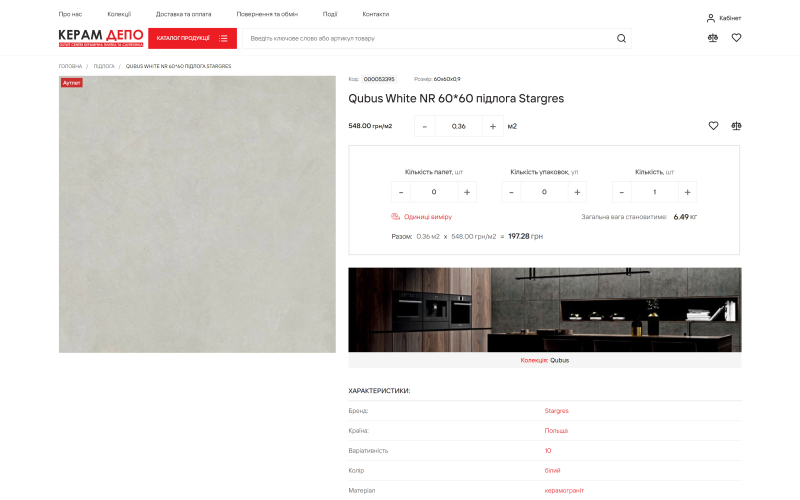
Task: Decrease Кількість шт with minus
Action: click(x=621, y=192)
